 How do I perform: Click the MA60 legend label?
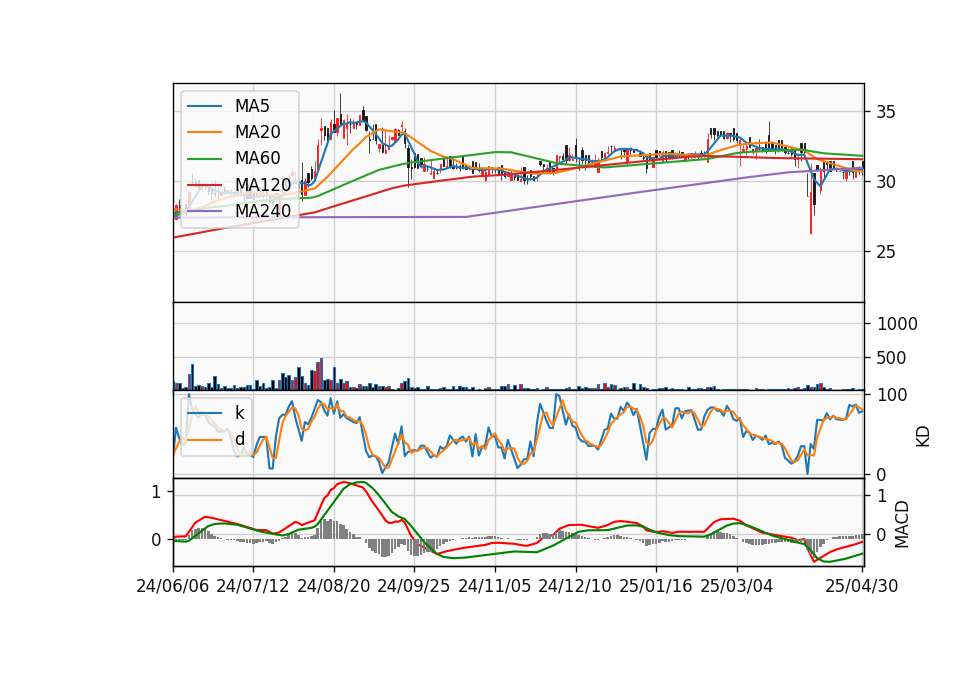(257, 159)
